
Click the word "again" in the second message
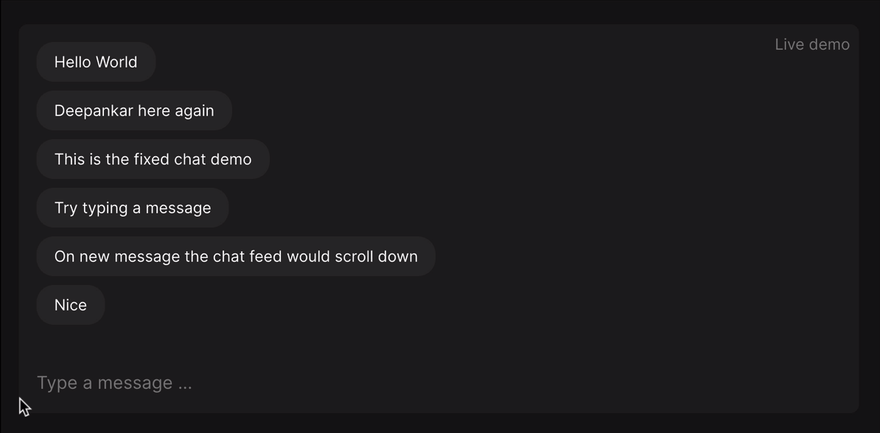194,110
